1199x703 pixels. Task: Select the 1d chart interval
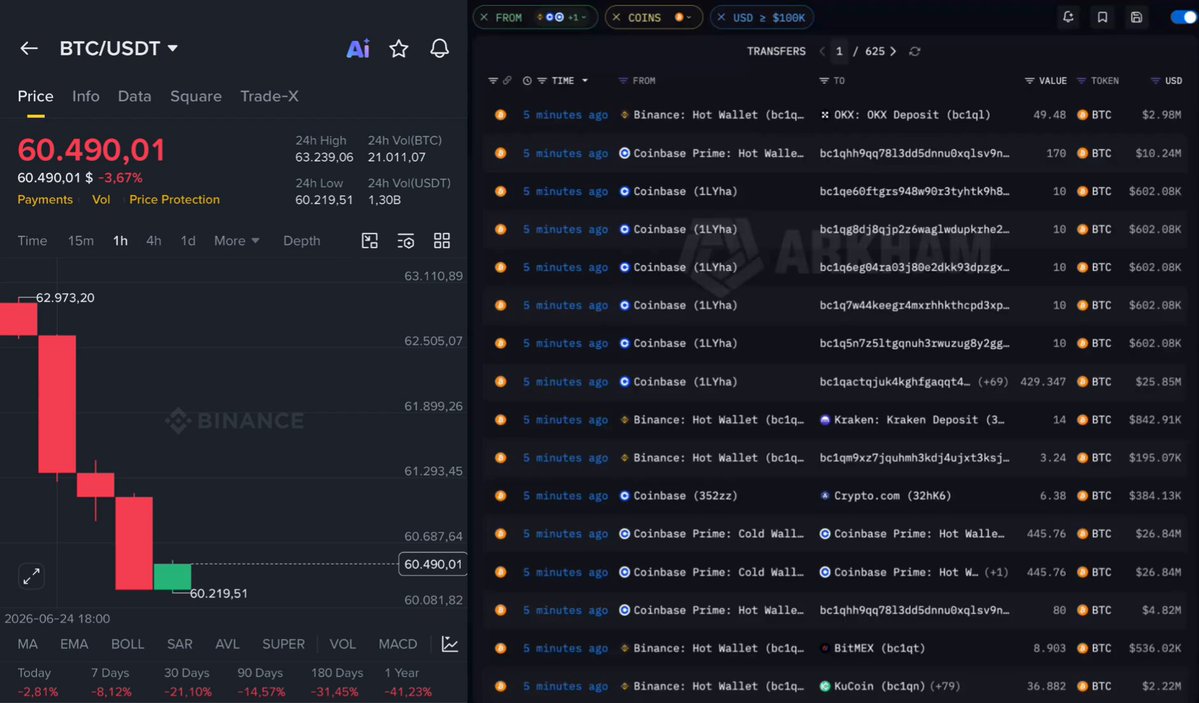(188, 241)
